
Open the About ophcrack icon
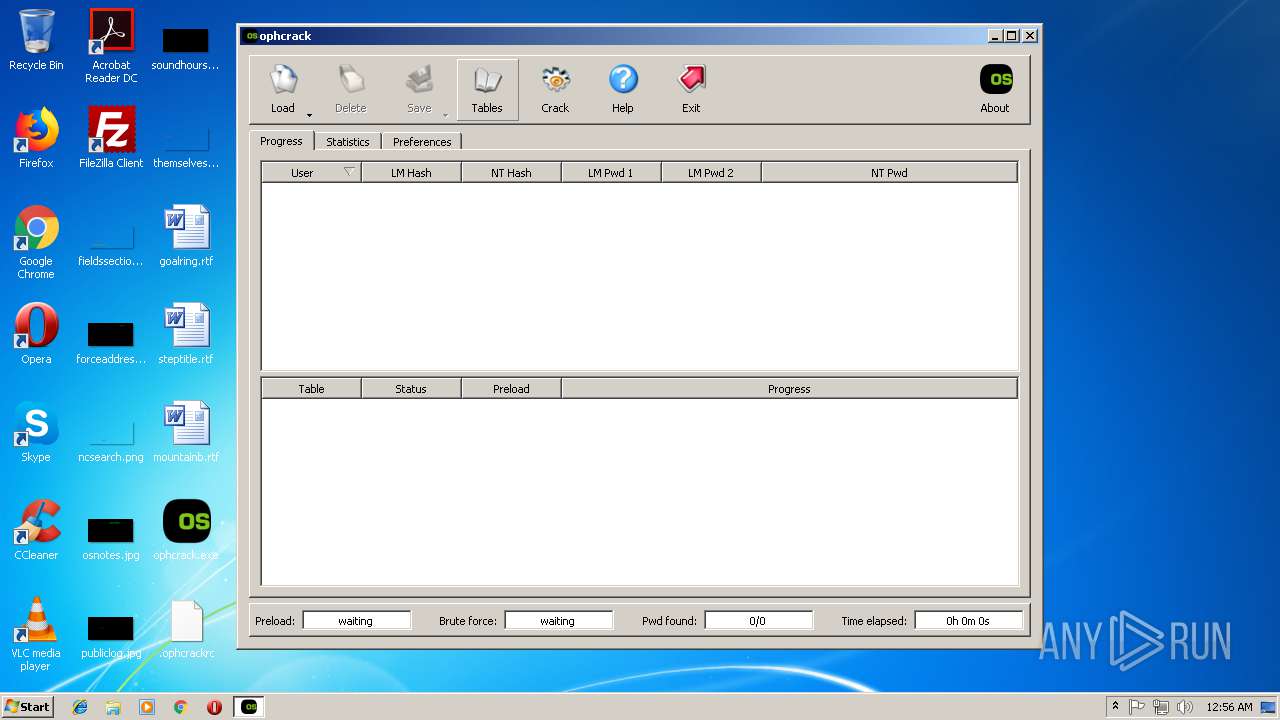coord(995,89)
